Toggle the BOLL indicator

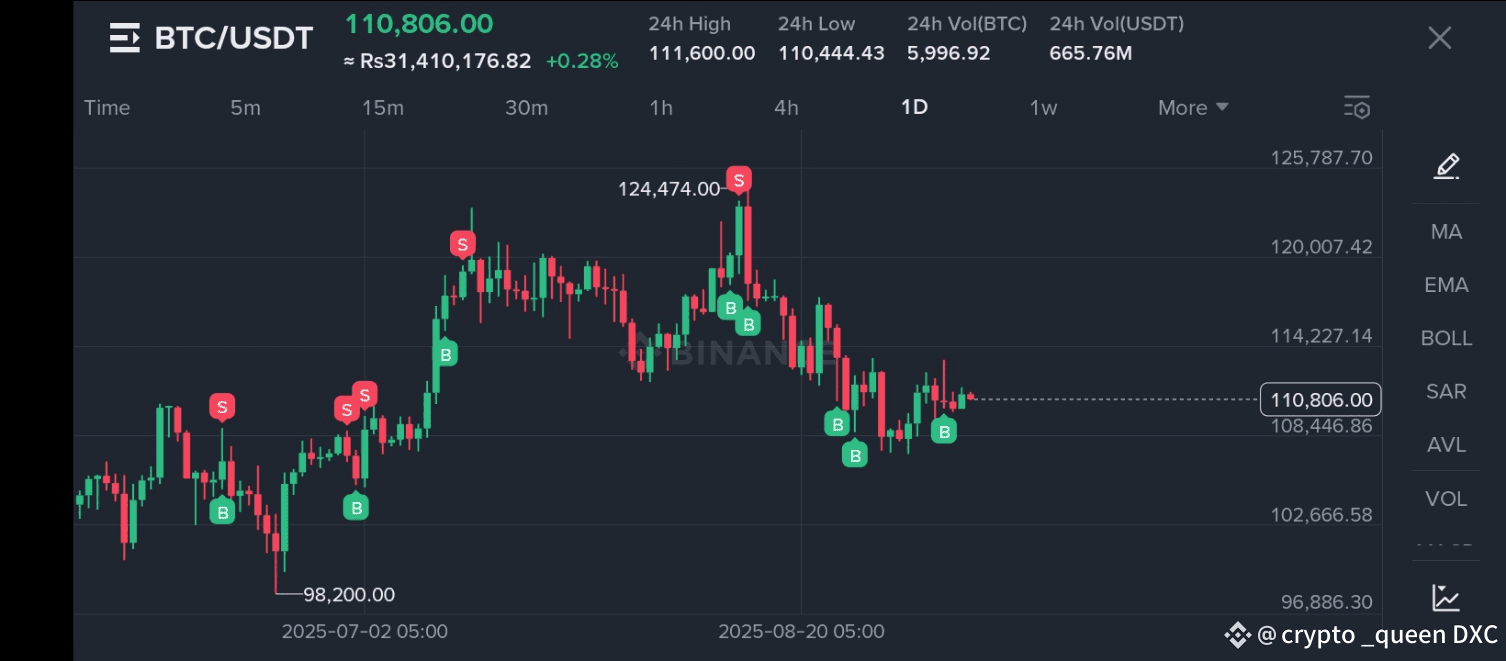pos(1446,338)
